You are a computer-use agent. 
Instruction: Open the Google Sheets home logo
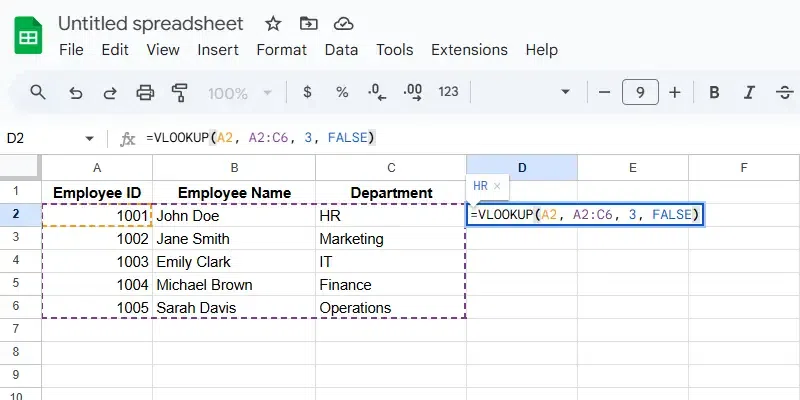point(27,36)
